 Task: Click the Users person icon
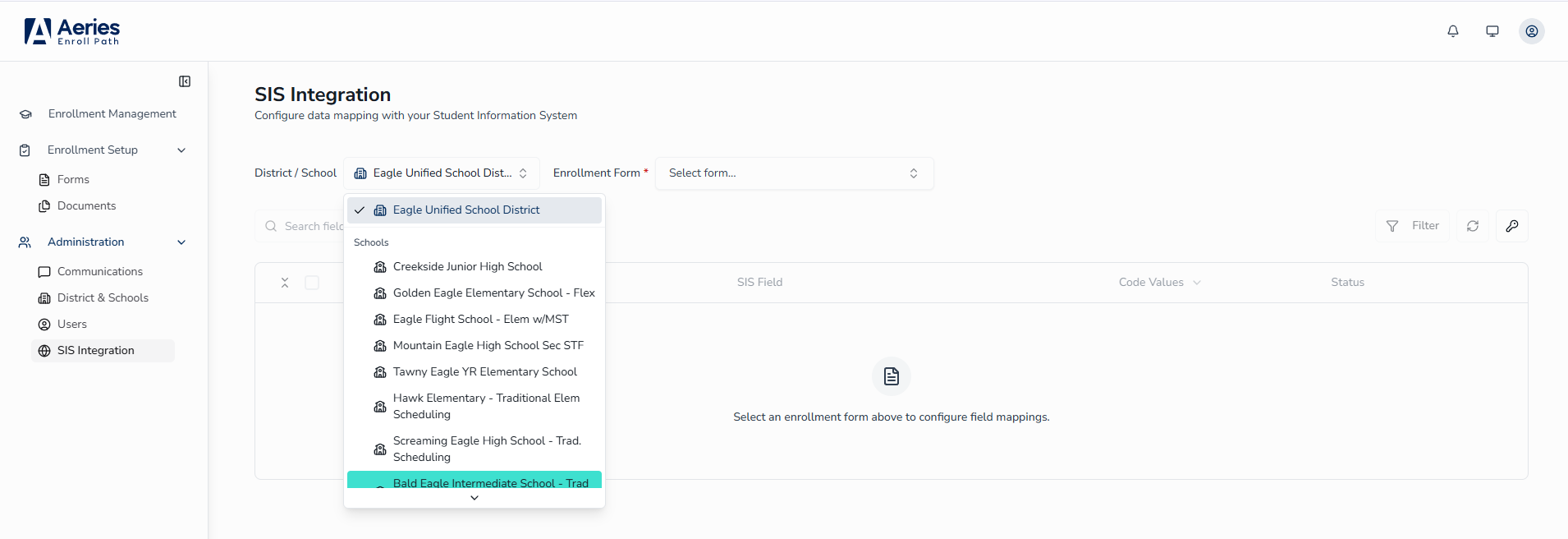pos(44,325)
